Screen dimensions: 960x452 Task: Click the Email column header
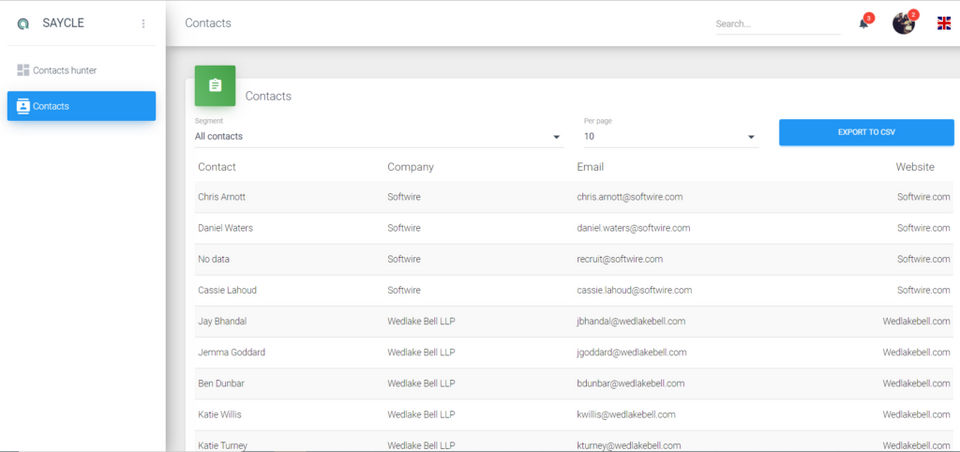(x=590, y=167)
